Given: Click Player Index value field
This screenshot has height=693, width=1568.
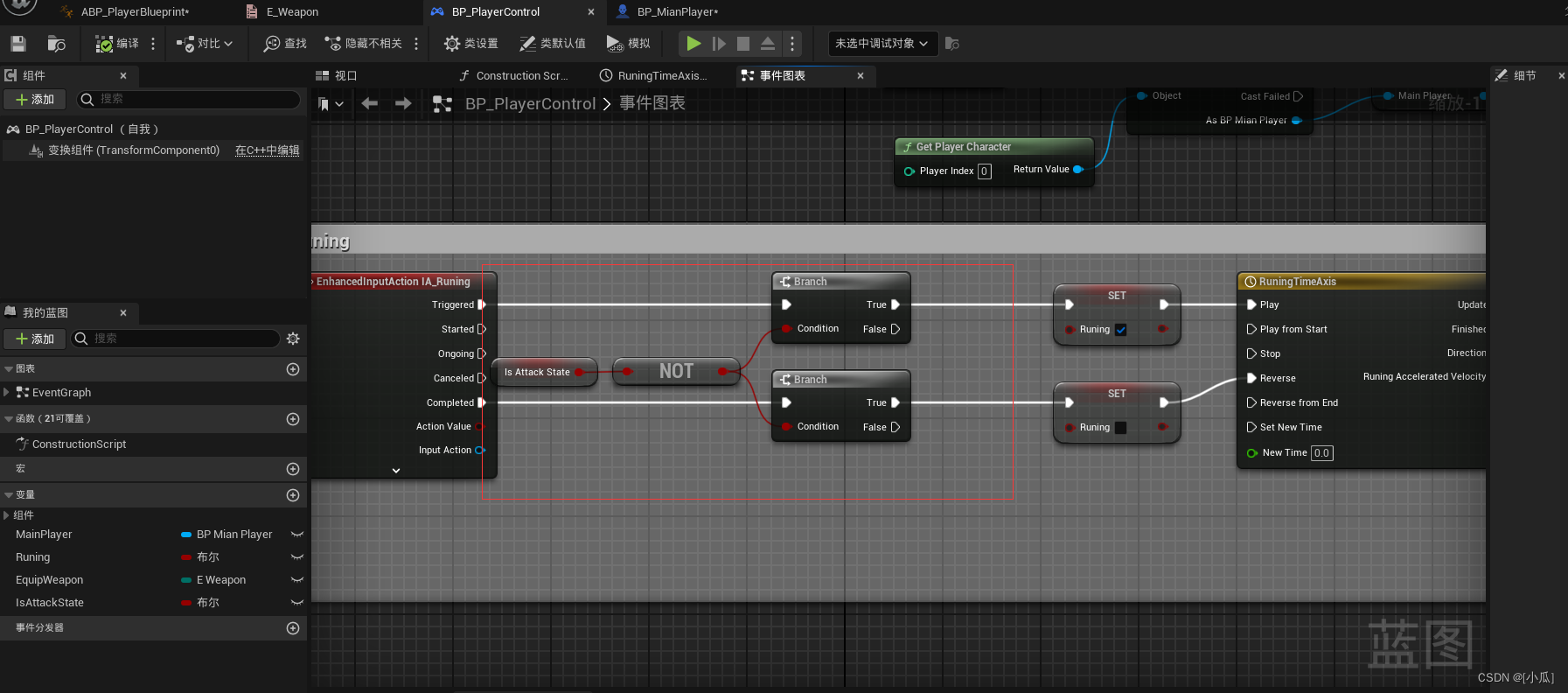Looking at the screenshot, I should [x=985, y=171].
